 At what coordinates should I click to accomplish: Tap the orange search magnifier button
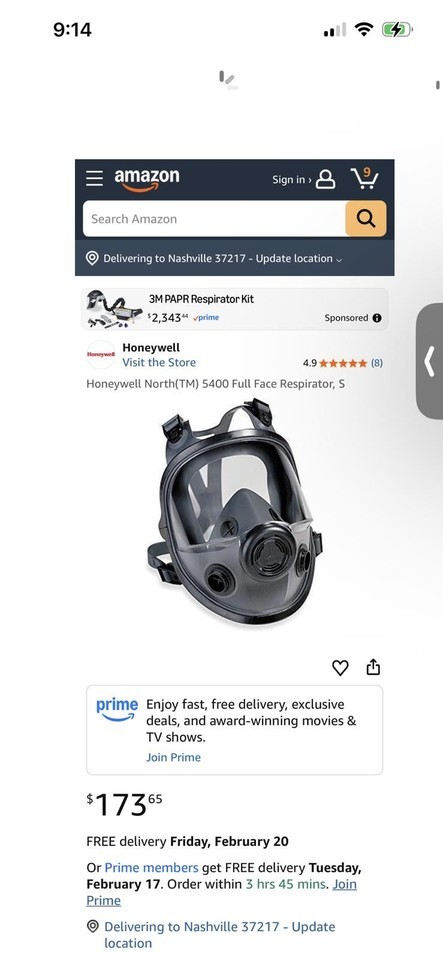[x=366, y=219]
